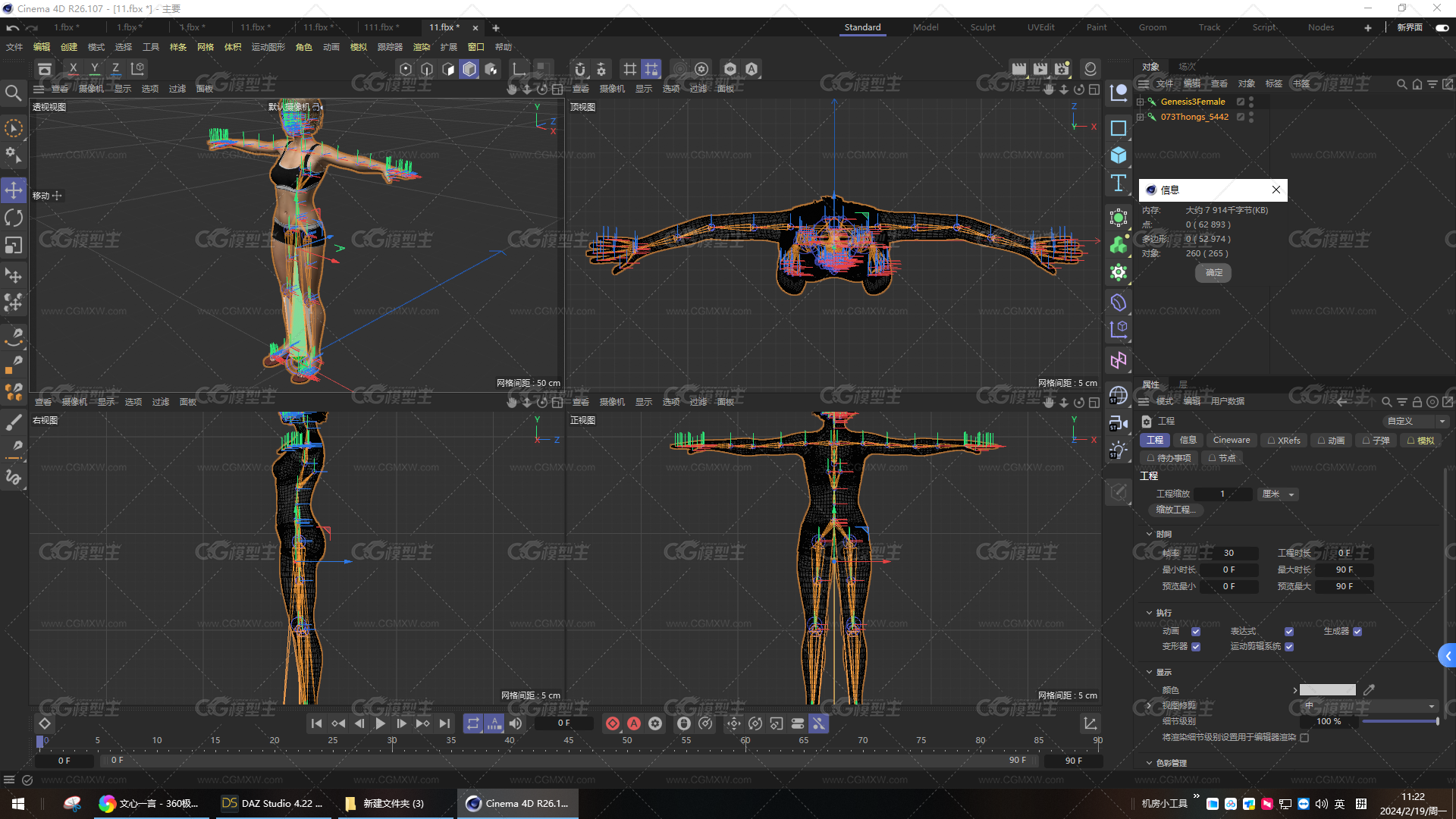Screen dimensions: 1456x819
Task: Switch to 111.fbx document tab
Action: click(381, 27)
